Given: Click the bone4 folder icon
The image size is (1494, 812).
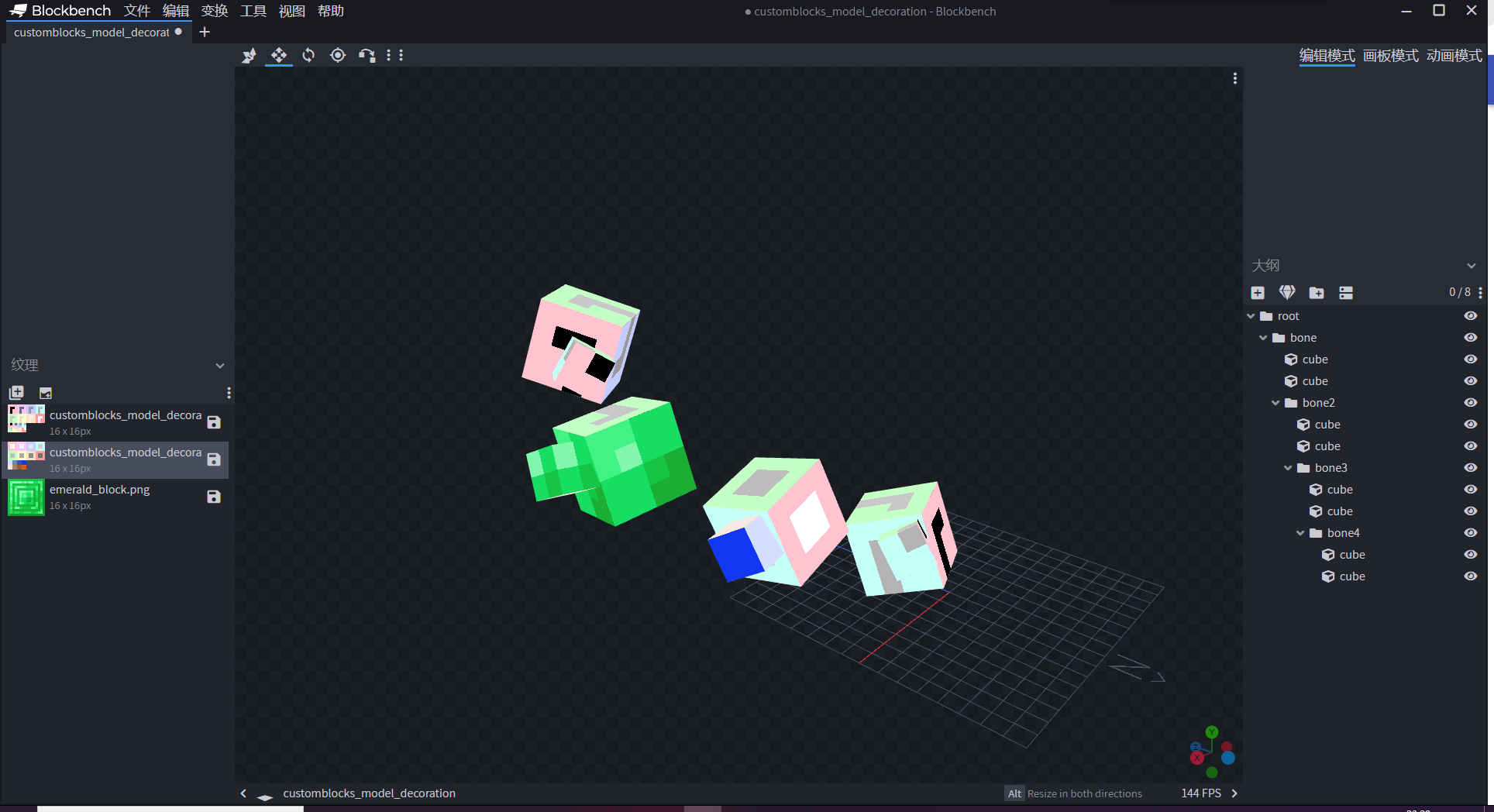Looking at the screenshot, I should click(x=1316, y=533).
